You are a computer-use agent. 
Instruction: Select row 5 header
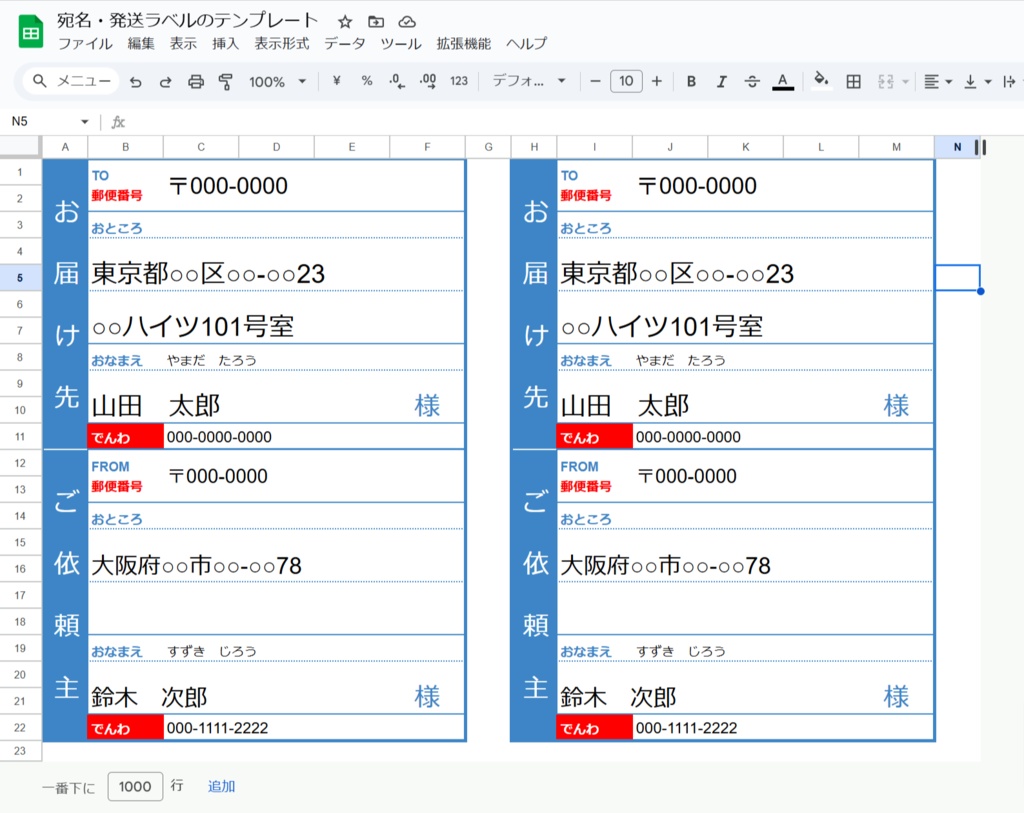[20, 278]
